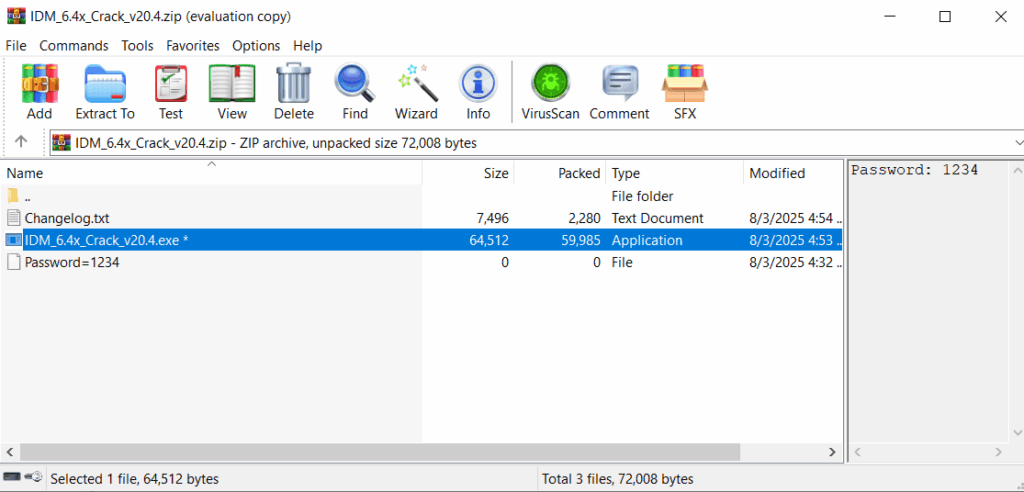This screenshot has width=1024, height=492.
Task: Sort by the Name column header
Action: pos(212,173)
